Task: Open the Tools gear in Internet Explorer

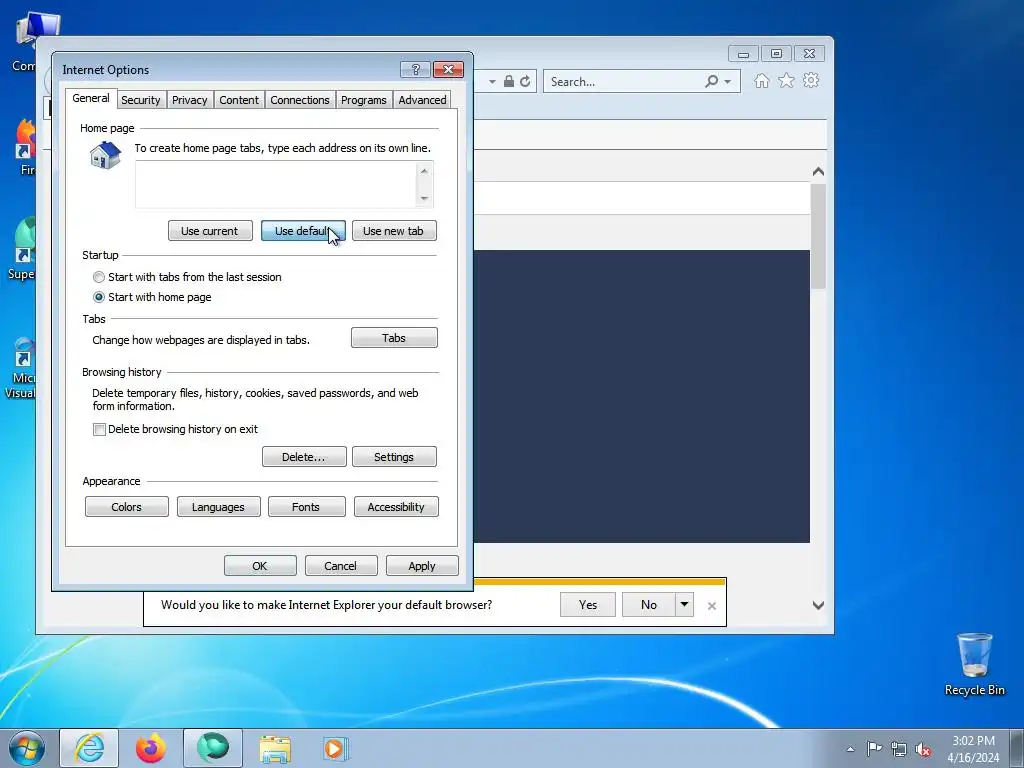Action: pos(811,80)
